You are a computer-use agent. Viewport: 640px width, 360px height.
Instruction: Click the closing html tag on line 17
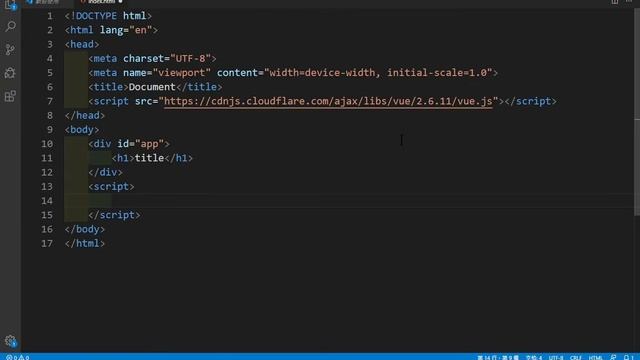tap(85, 244)
